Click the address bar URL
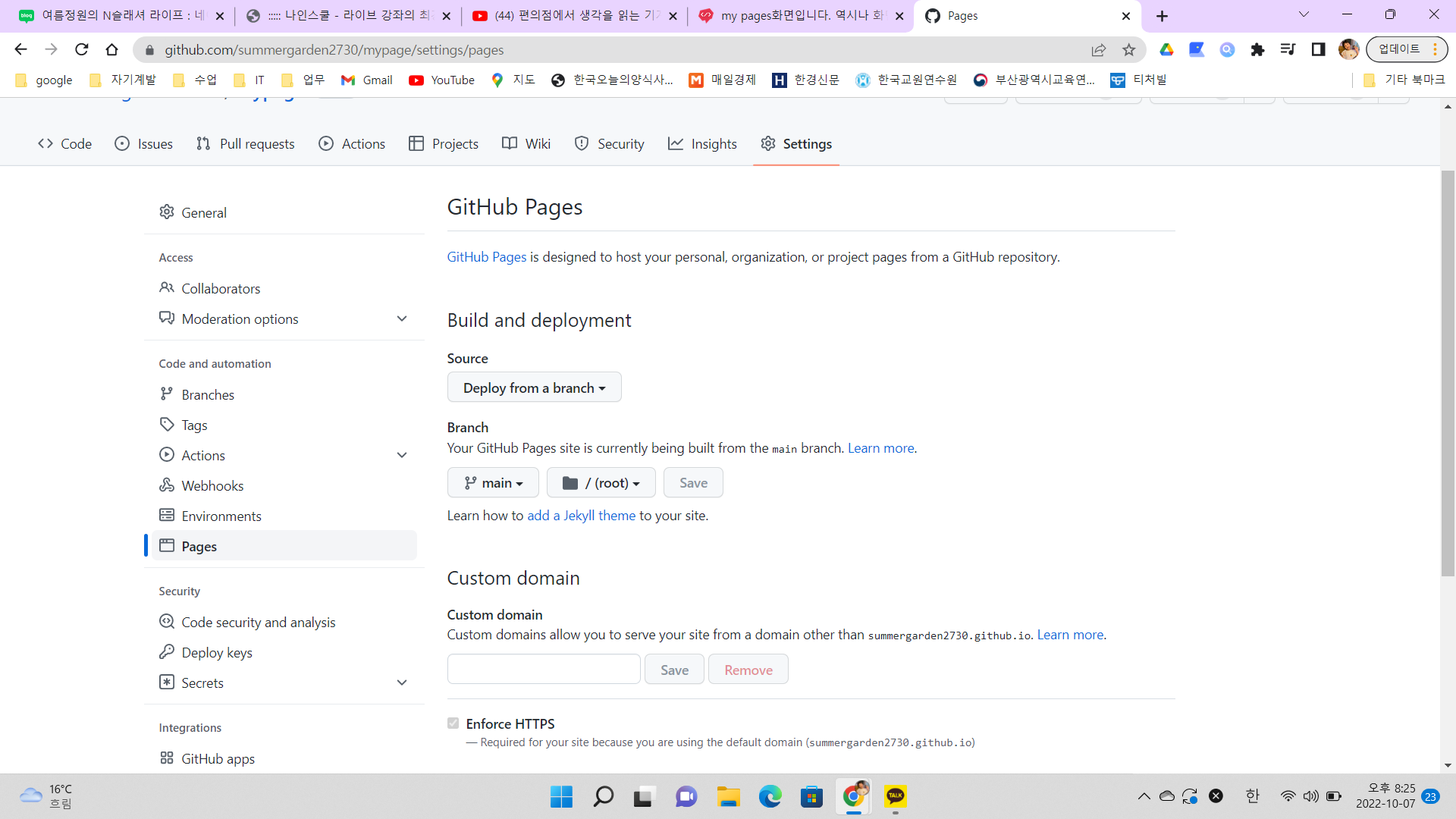Screen dimensions: 1456x819 334,50
